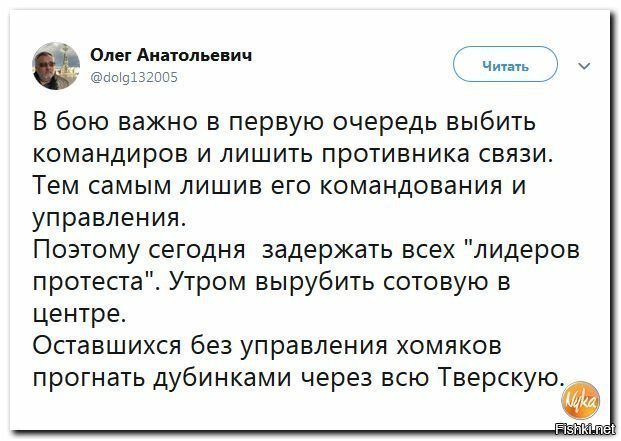The height and width of the screenshot is (441, 621).
Task: Click the line starting 'В бою важно'
Action: [284, 122]
